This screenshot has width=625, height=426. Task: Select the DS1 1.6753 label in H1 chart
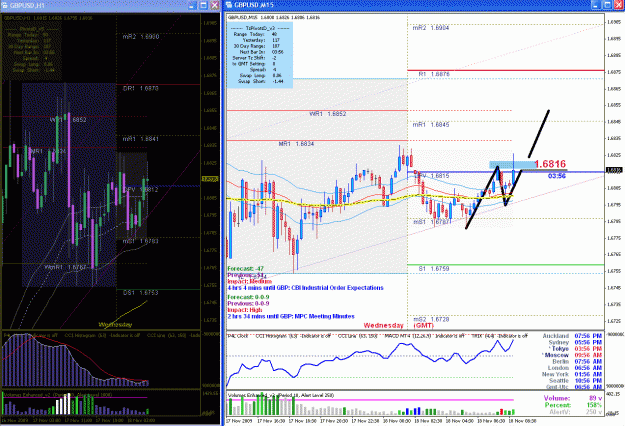pos(140,293)
